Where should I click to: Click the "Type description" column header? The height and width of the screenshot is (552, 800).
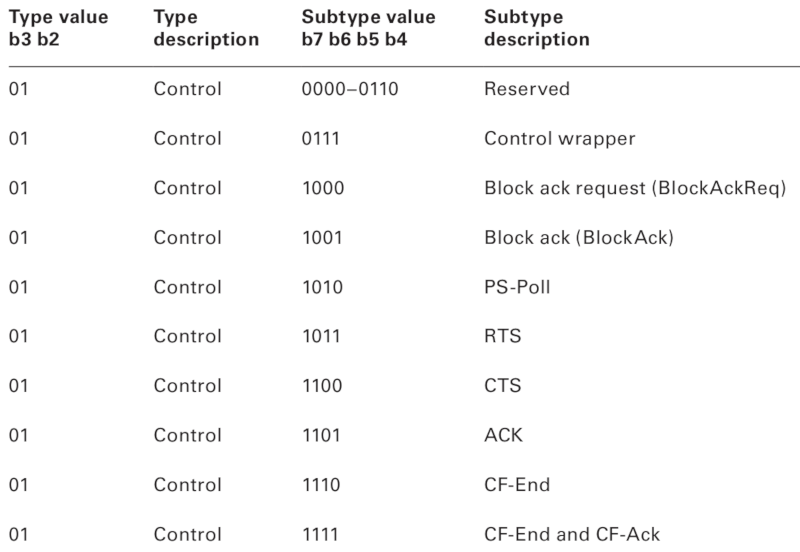coord(206,31)
